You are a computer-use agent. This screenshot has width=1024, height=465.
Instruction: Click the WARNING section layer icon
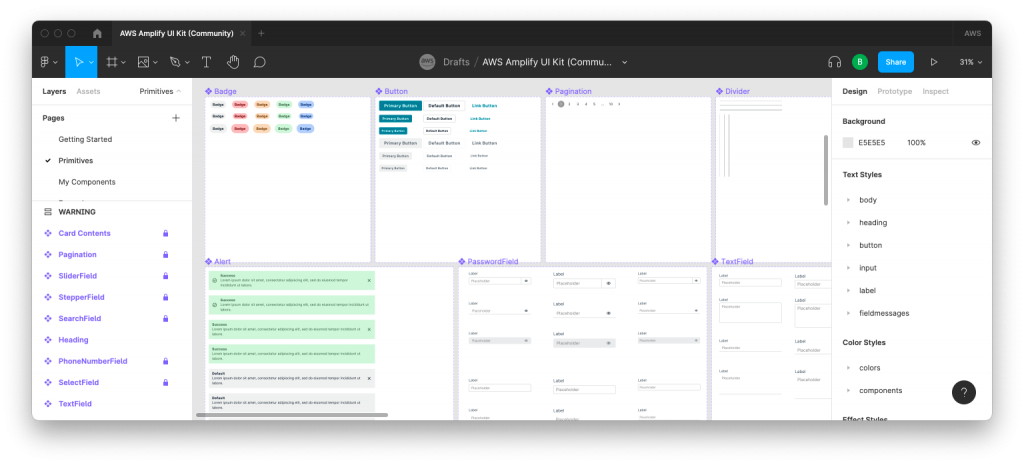pyautogui.click(x=48, y=212)
